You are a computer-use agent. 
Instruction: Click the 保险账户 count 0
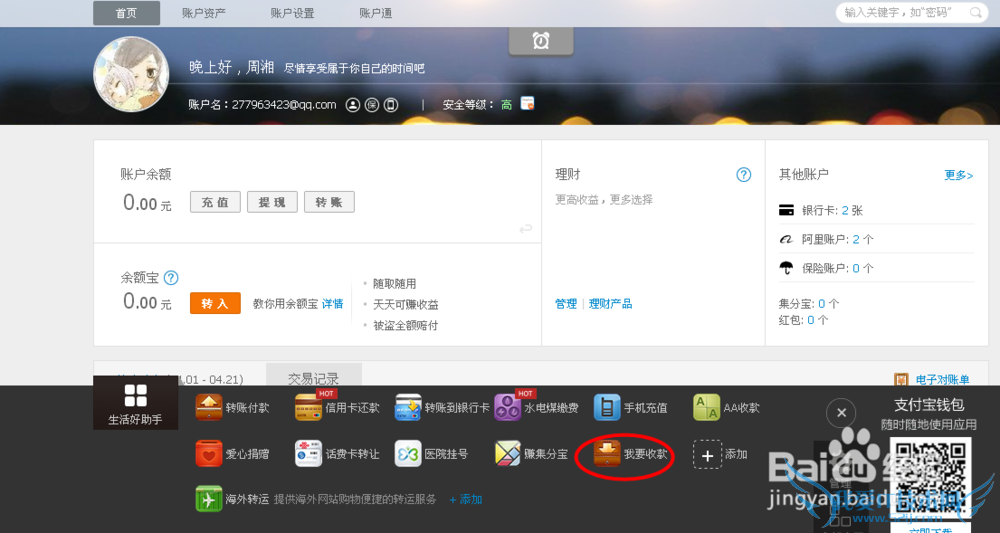pos(856,268)
